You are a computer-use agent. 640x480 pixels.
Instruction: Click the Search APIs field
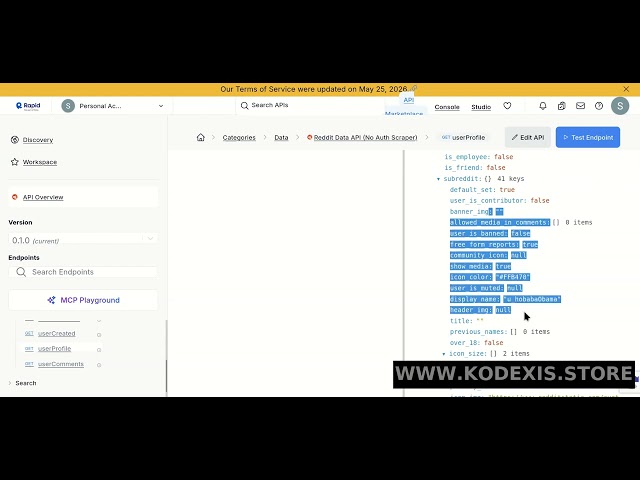[308, 105]
